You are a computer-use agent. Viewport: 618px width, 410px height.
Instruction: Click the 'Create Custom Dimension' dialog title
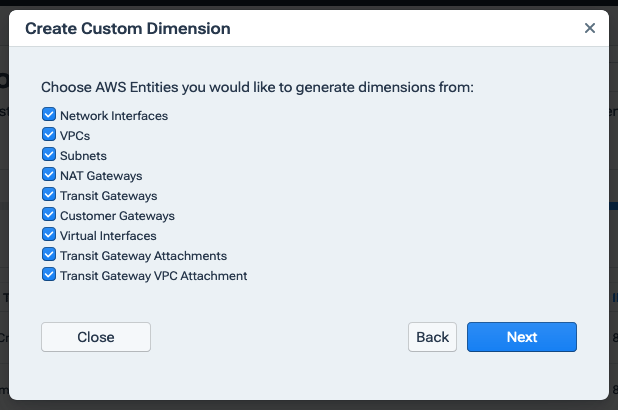[x=127, y=29]
